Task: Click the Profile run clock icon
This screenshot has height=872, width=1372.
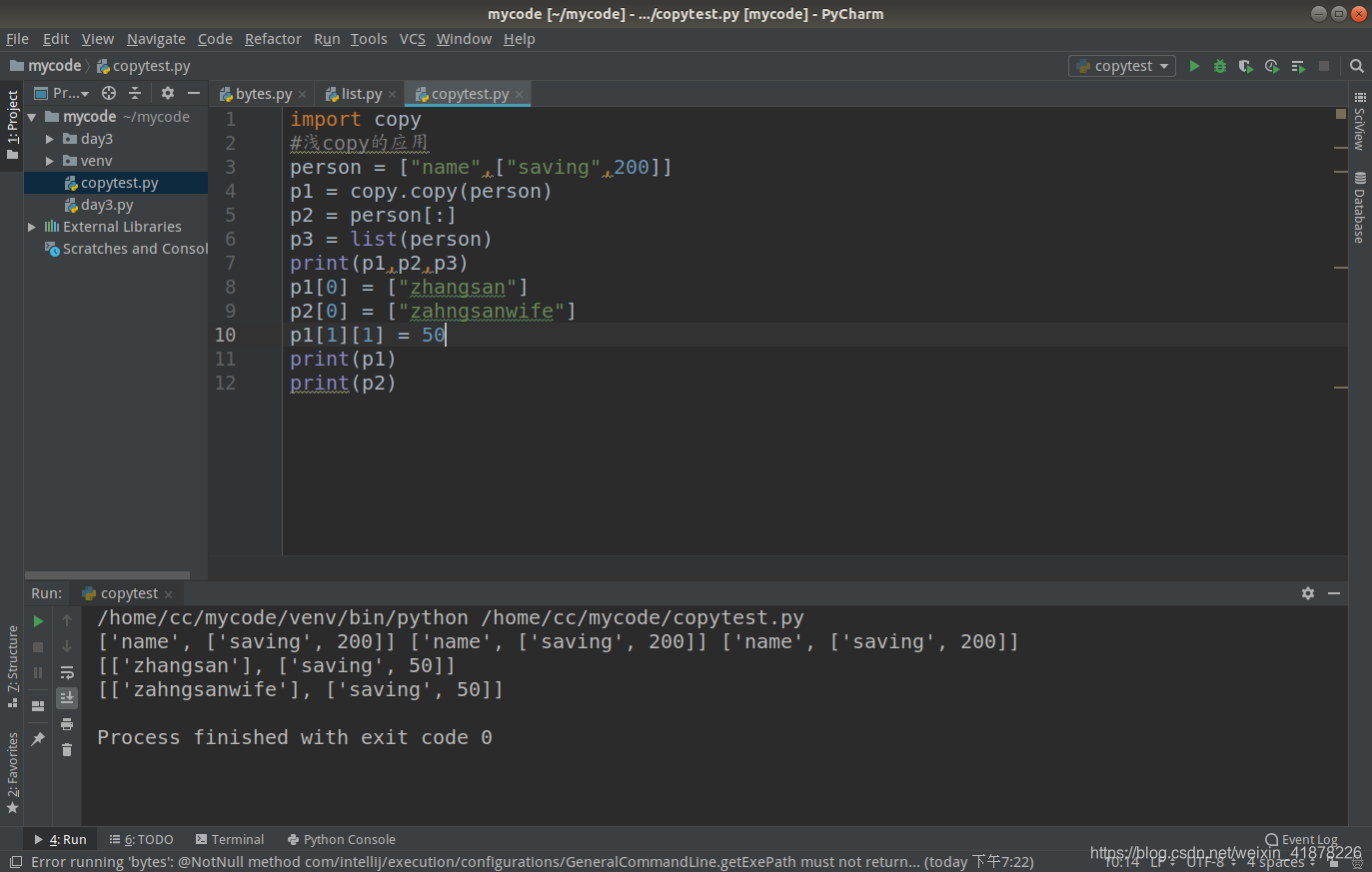Action: [1271, 66]
